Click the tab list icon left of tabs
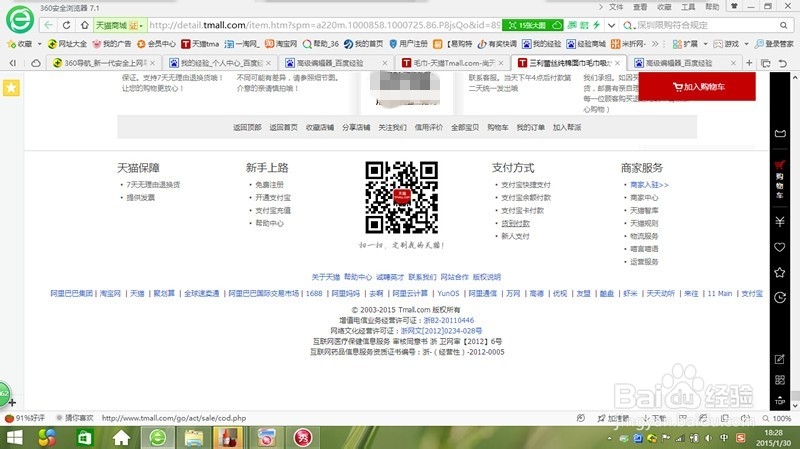Screen dimensions: 800x449 pyautogui.click(x=13, y=63)
